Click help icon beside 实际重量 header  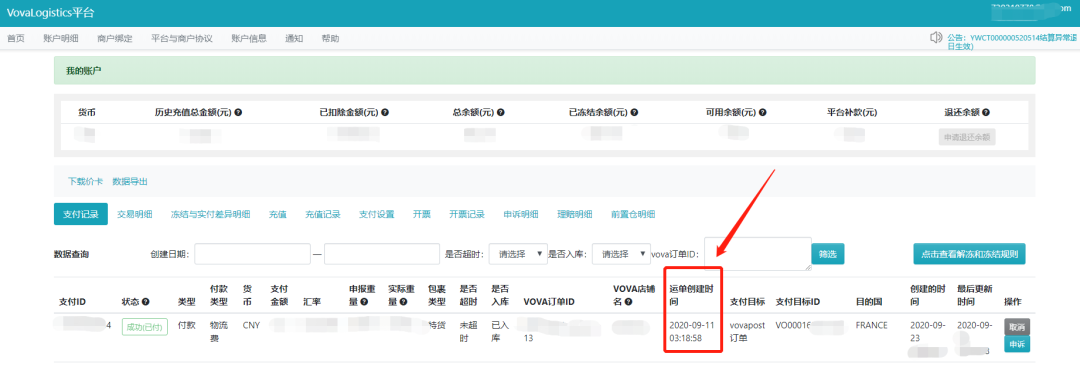[x=403, y=302]
